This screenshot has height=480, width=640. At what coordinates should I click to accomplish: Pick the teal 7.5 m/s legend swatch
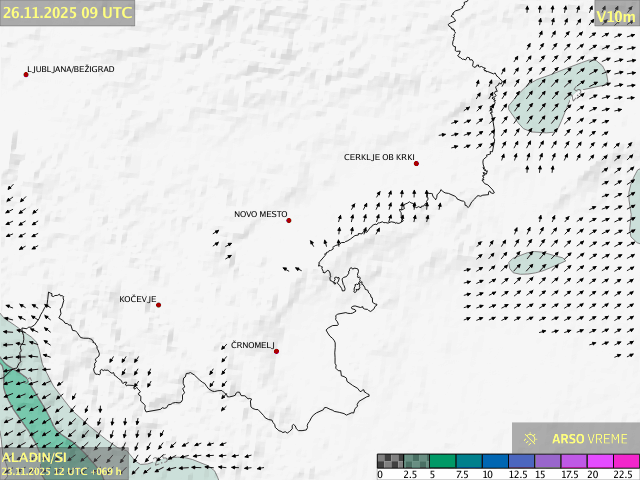[468, 461]
